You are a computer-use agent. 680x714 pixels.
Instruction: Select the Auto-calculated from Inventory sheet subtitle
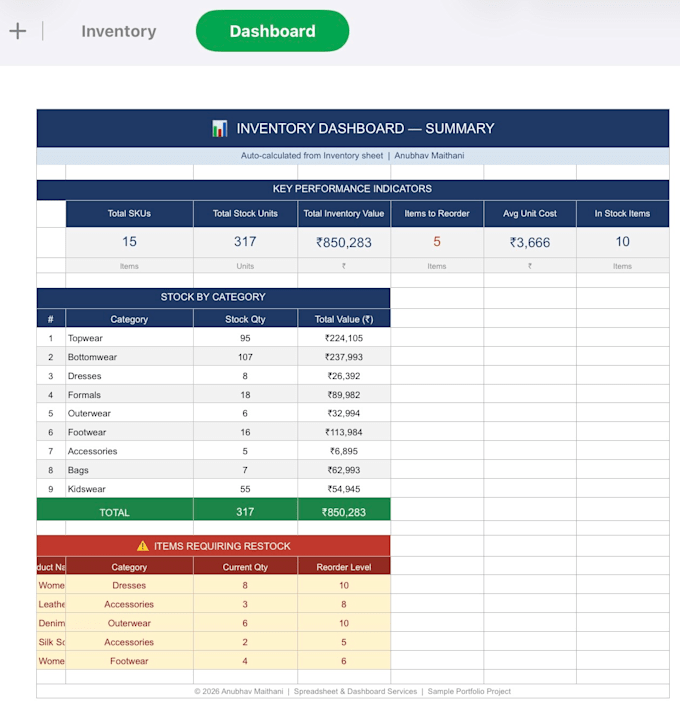tap(353, 156)
